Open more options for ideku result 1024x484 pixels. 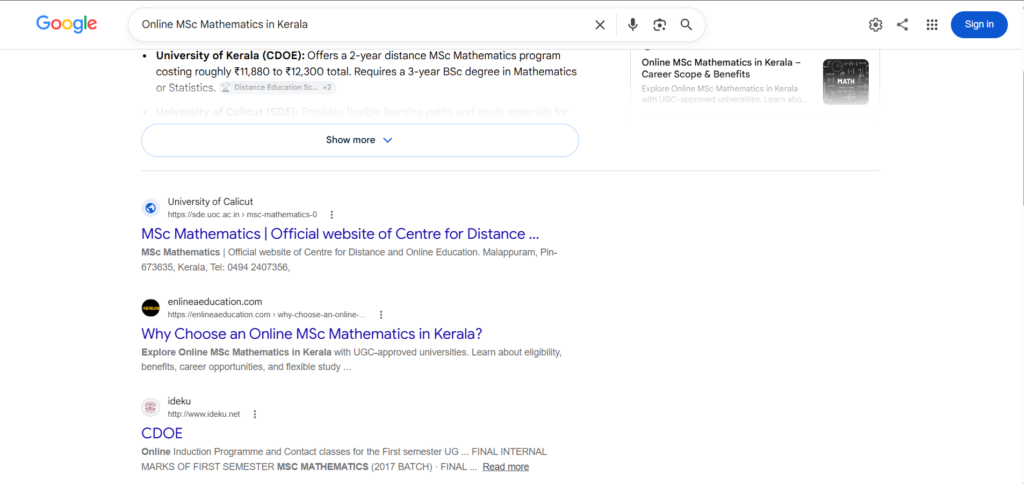point(255,414)
